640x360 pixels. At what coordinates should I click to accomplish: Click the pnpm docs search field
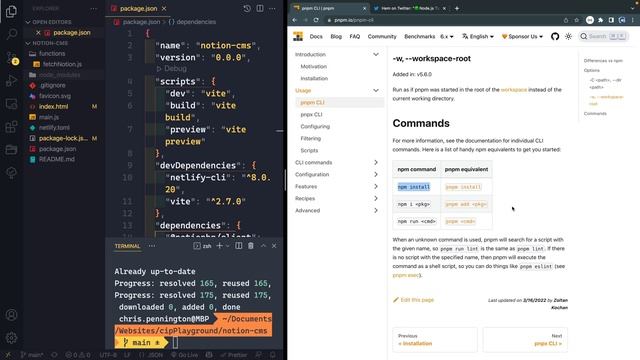point(603,36)
